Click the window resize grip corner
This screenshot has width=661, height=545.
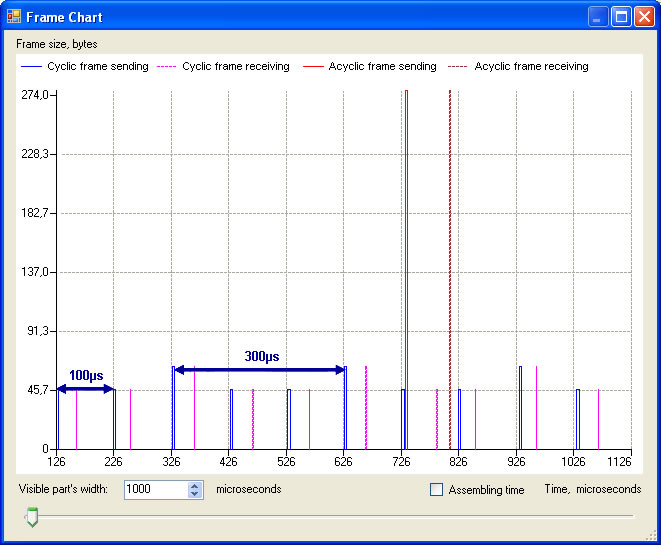(652, 536)
